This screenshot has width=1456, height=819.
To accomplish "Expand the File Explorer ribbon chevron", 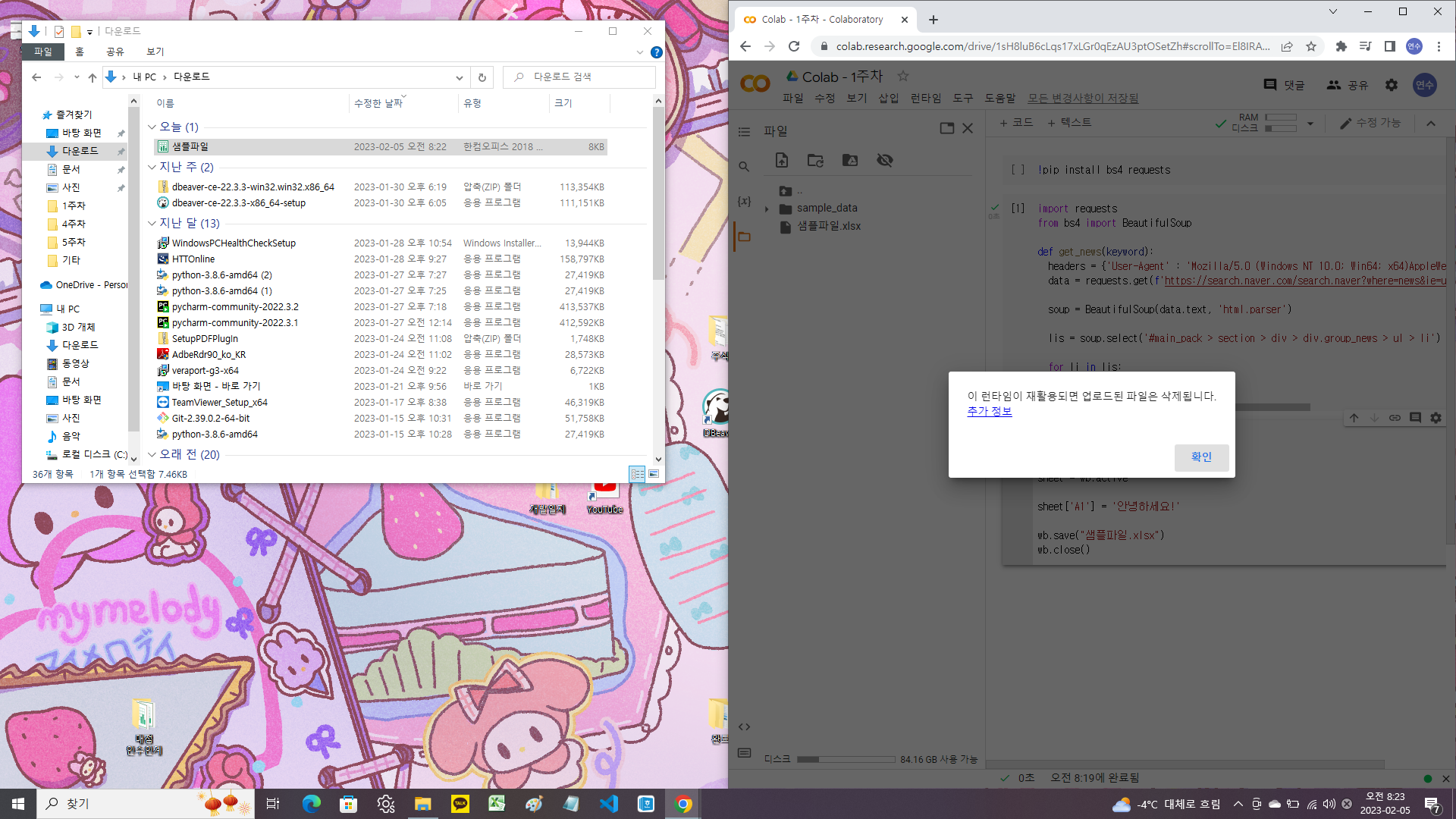I will coord(639,52).
